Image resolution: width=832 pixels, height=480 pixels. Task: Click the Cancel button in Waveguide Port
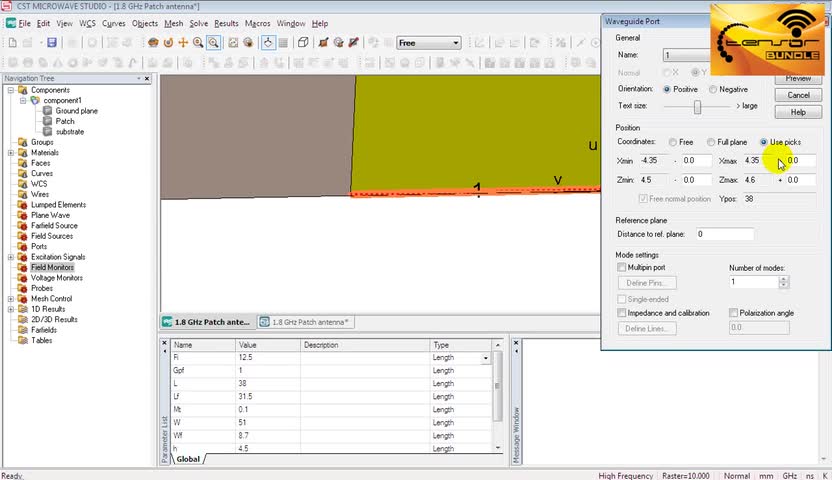pos(798,95)
